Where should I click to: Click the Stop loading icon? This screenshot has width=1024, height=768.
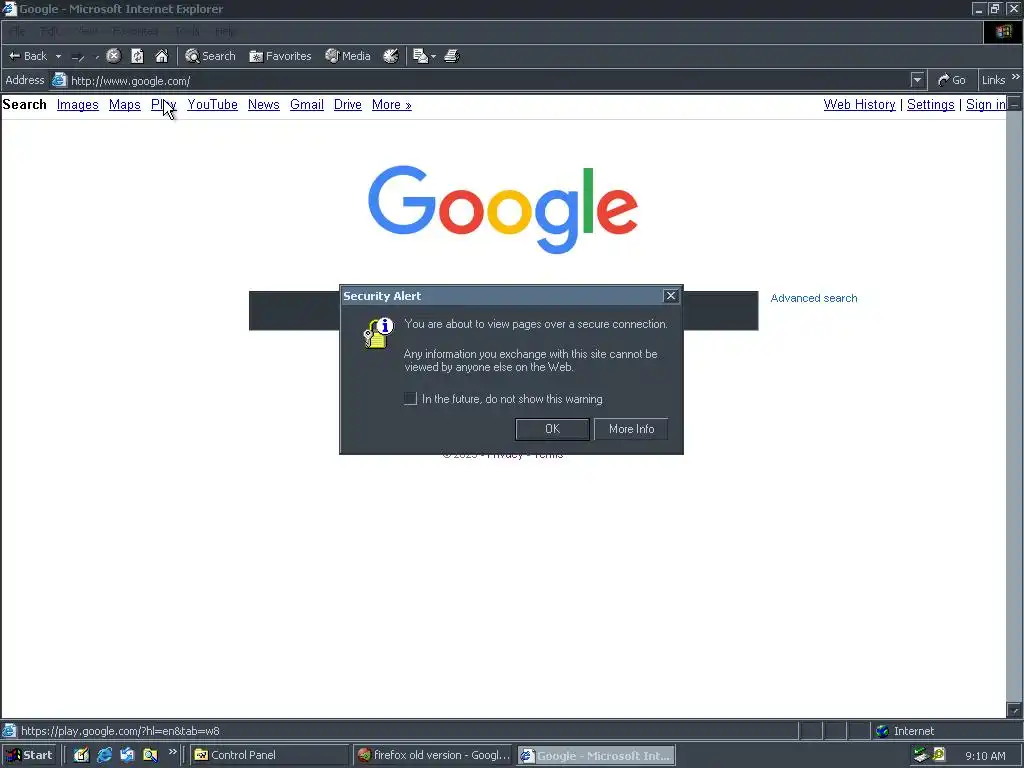[114, 56]
